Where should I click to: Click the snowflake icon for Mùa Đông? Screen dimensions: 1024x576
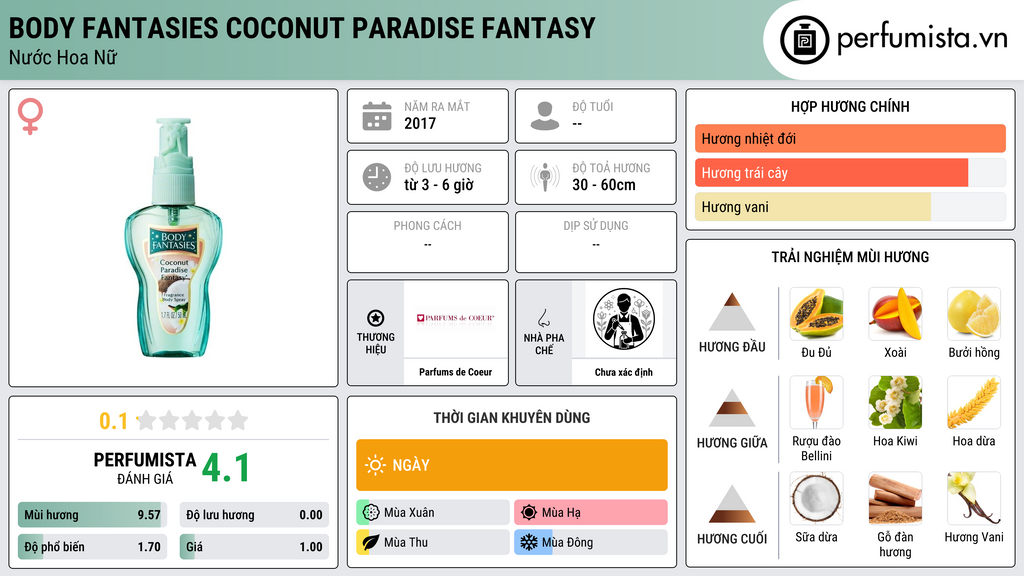point(529,542)
